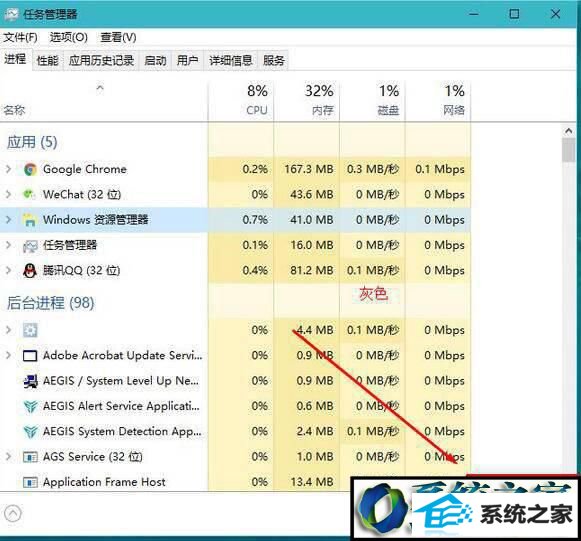Click Application Frame Host's 13.4 MB value
581x541 pixels.
(312, 482)
